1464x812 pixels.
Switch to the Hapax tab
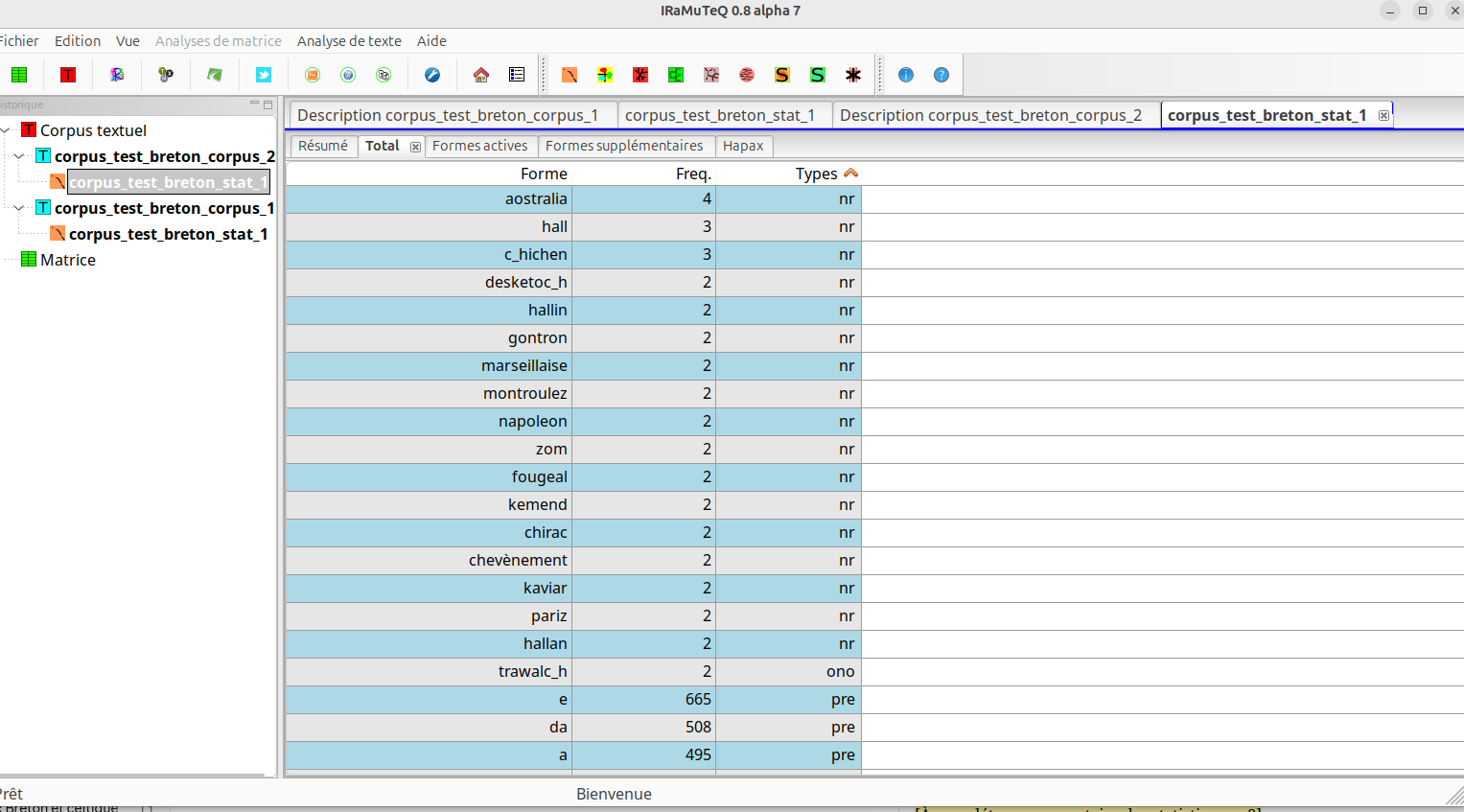[743, 146]
